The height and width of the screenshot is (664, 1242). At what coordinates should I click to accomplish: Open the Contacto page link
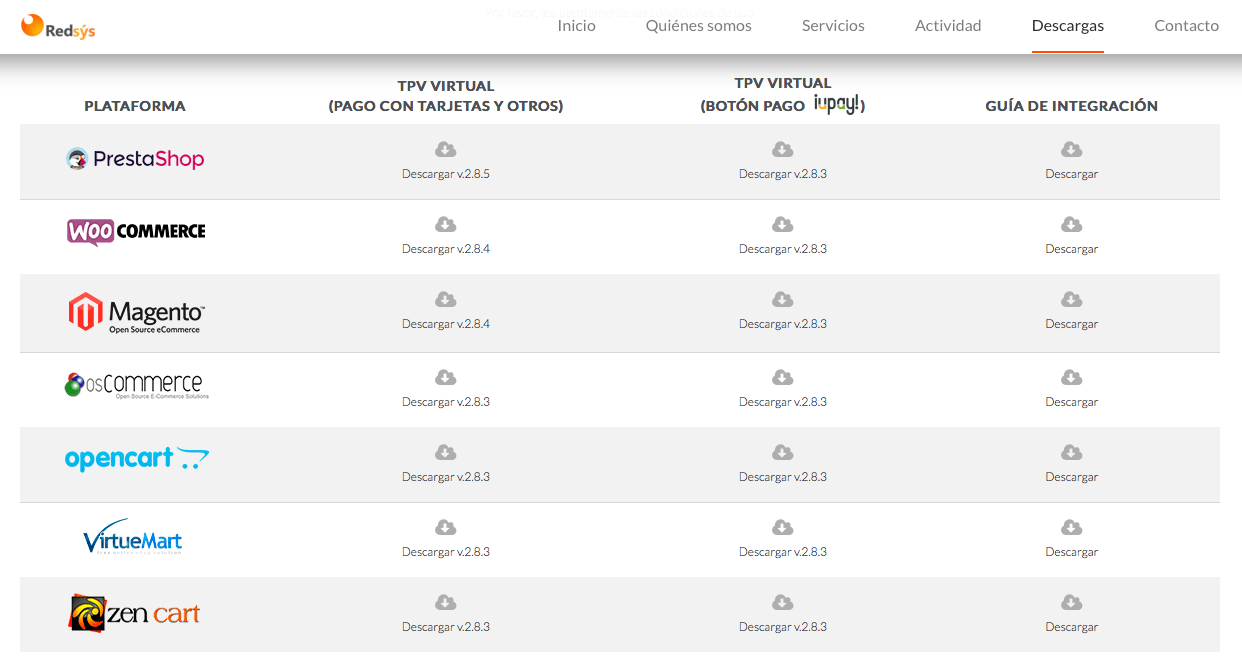point(1187,26)
